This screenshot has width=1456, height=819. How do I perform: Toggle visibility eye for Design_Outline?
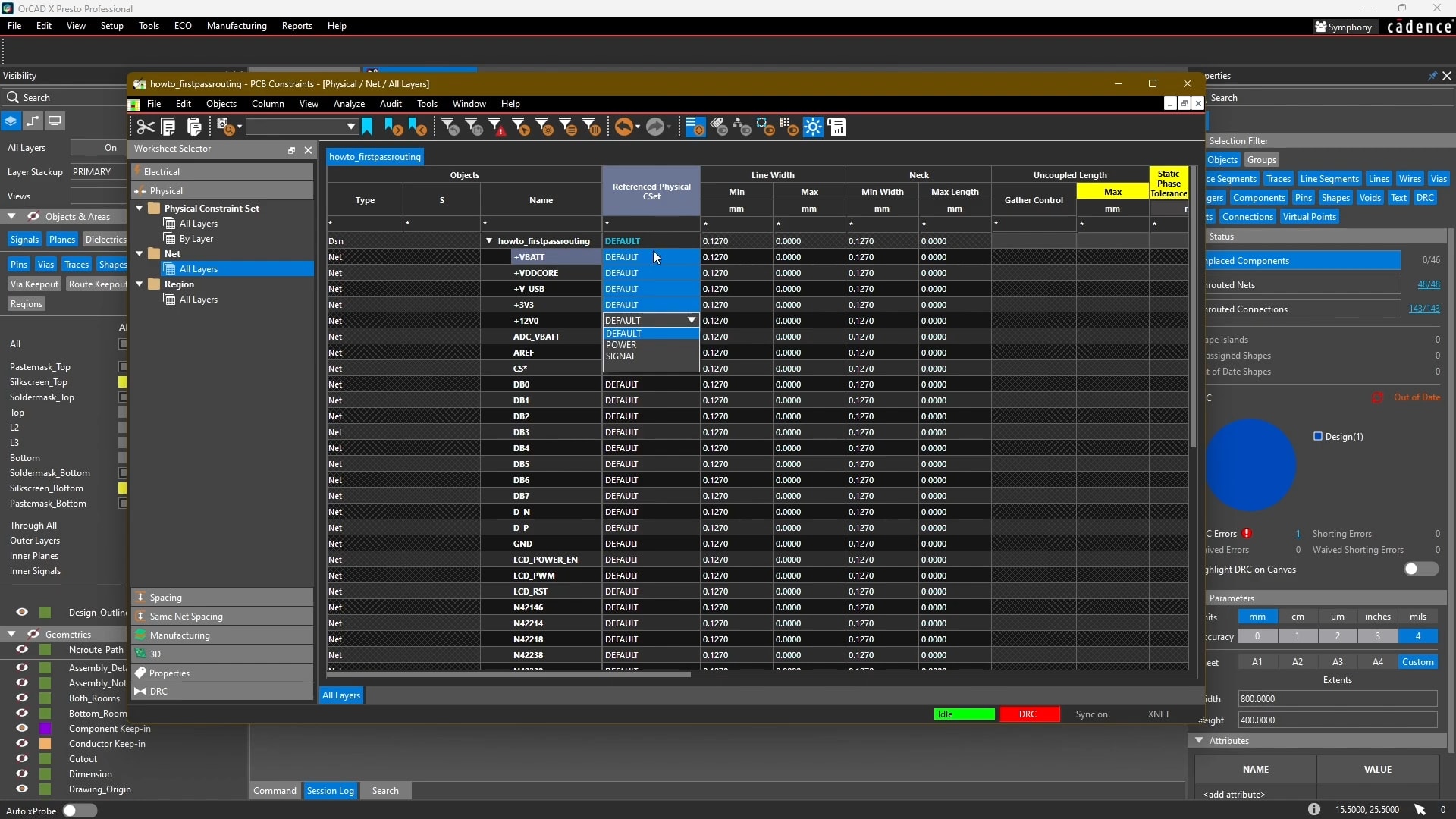click(x=22, y=613)
